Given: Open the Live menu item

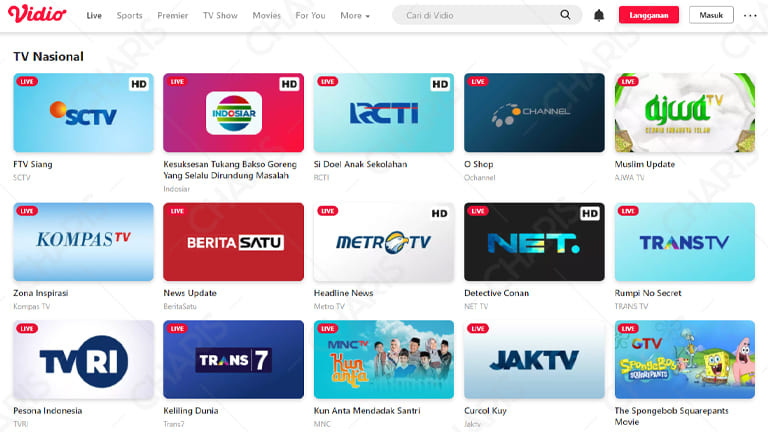Looking at the screenshot, I should [x=94, y=16].
